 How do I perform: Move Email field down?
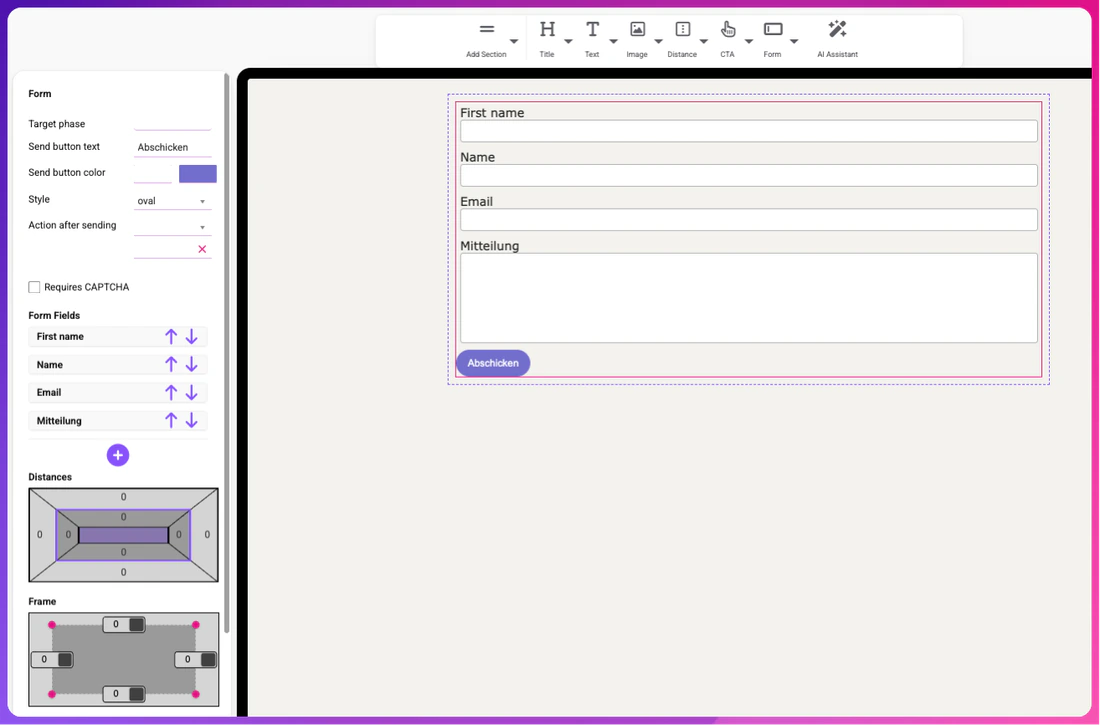coord(192,392)
